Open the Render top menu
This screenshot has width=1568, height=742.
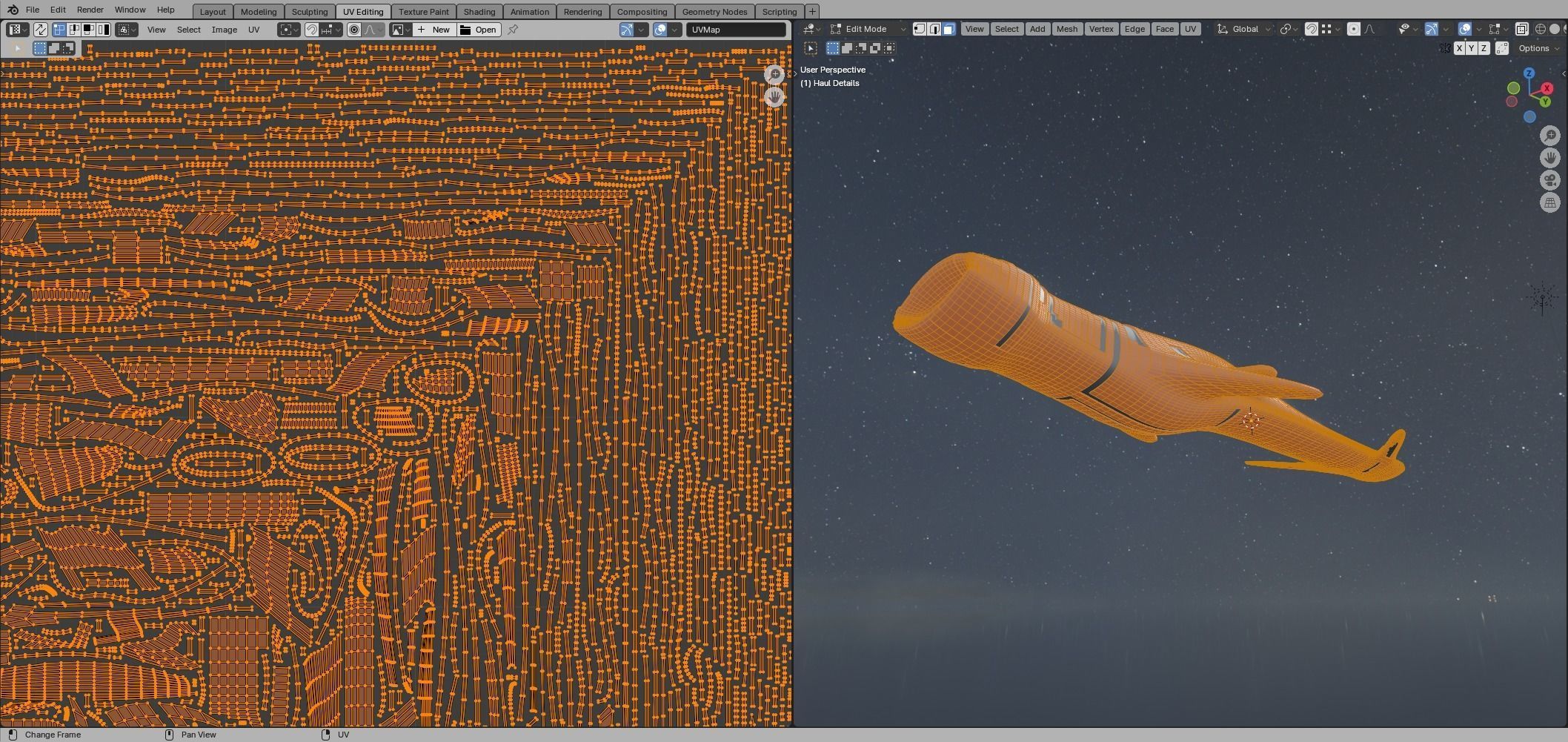point(90,10)
